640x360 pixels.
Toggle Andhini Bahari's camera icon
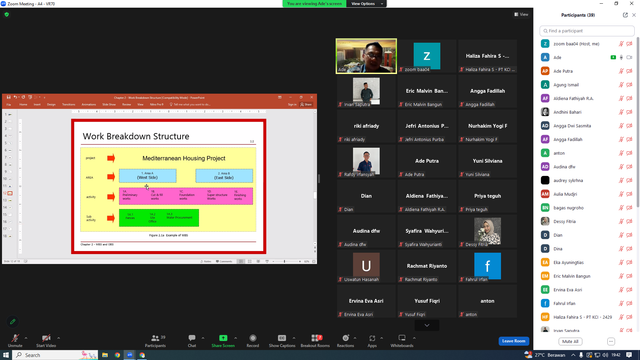[629, 112]
